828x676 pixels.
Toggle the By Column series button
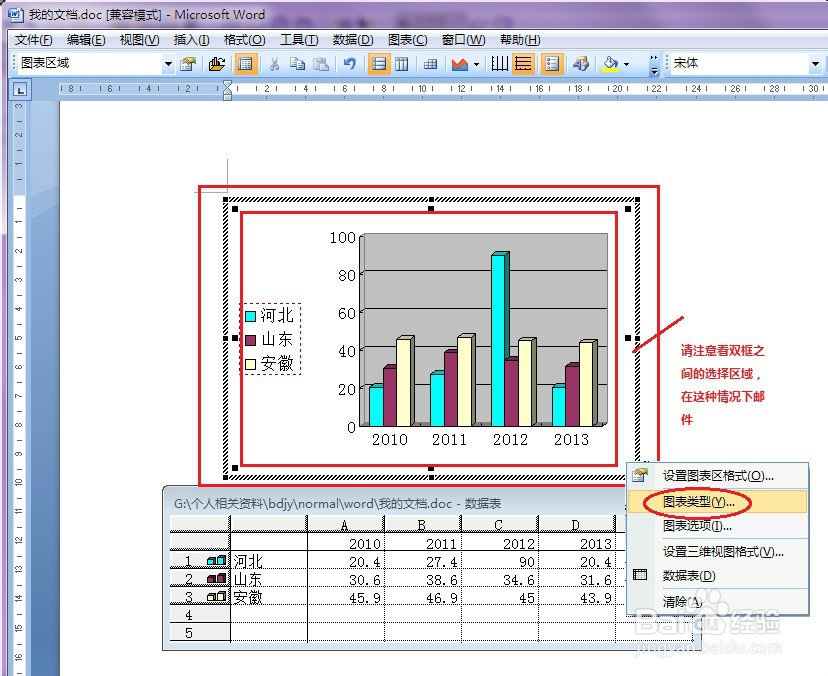pos(402,64)
